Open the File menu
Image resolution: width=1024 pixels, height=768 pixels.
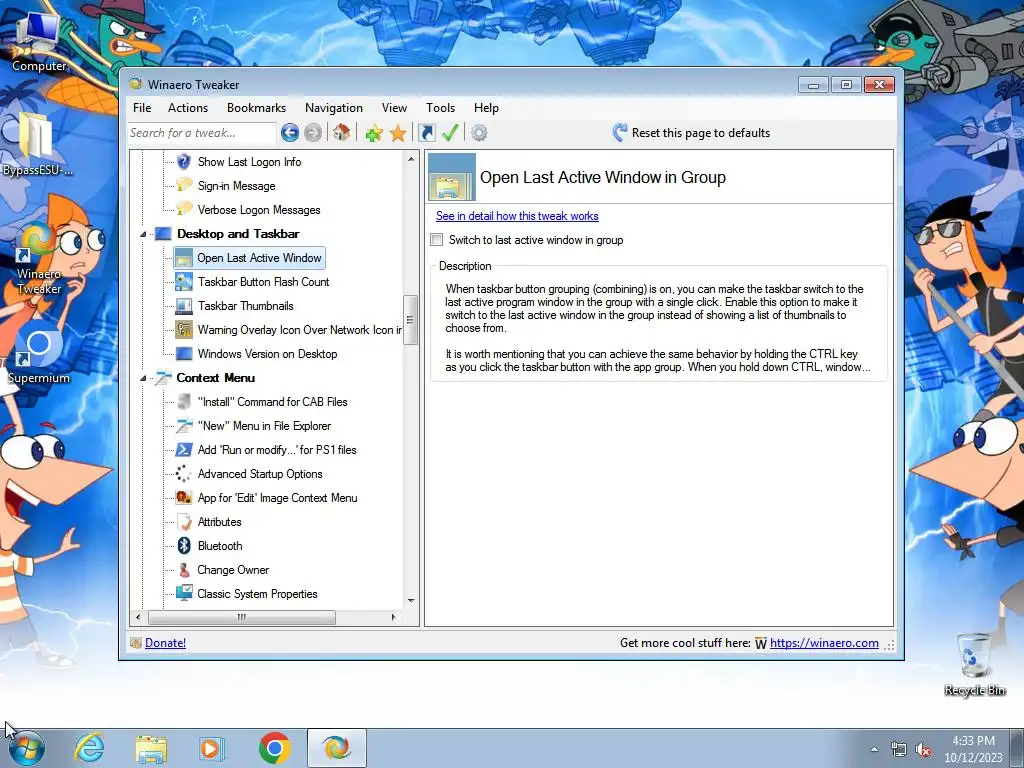tap(142, 108)
